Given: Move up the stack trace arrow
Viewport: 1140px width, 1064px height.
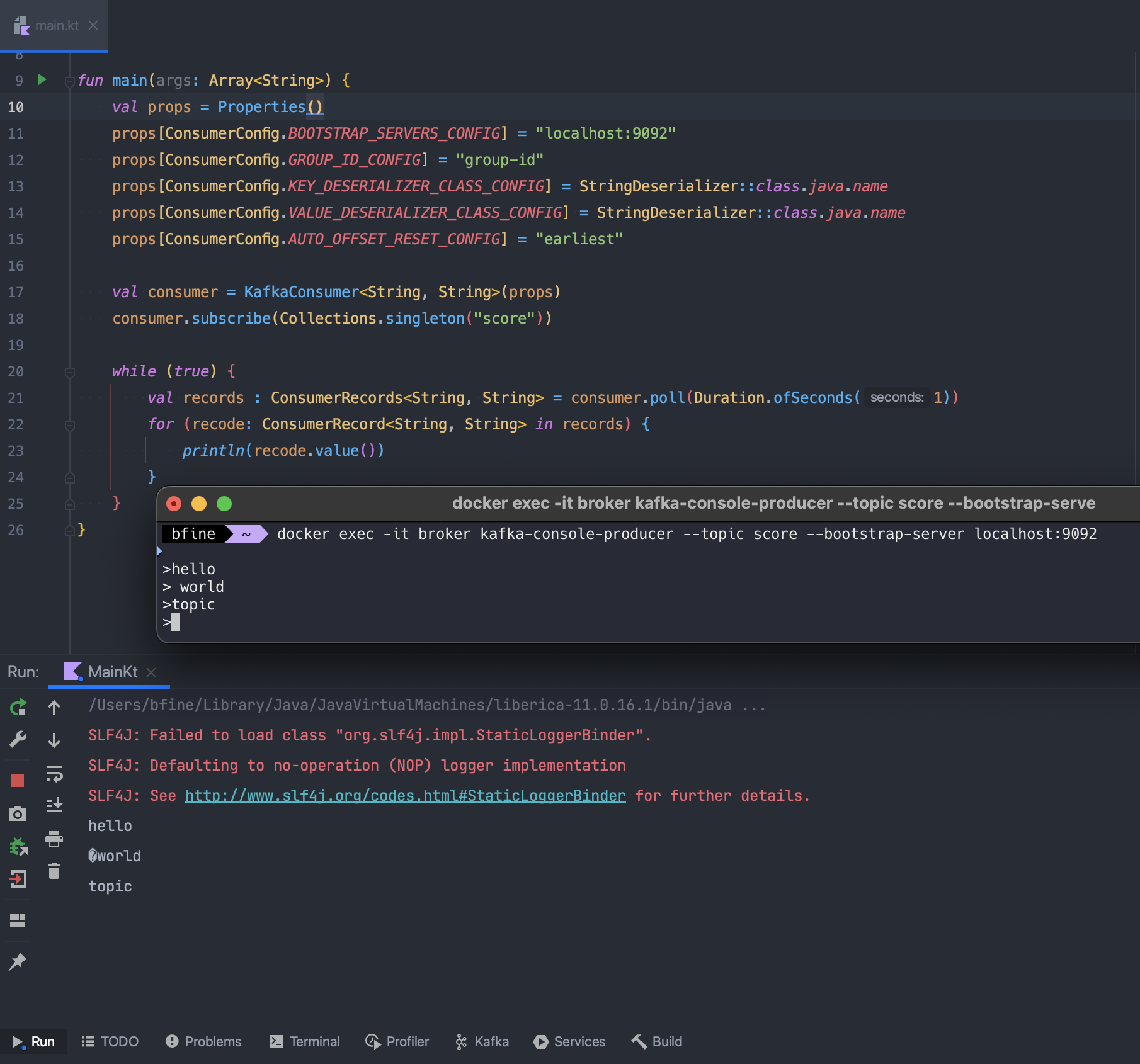Looking at the screenshot, I should coord(54,708).
